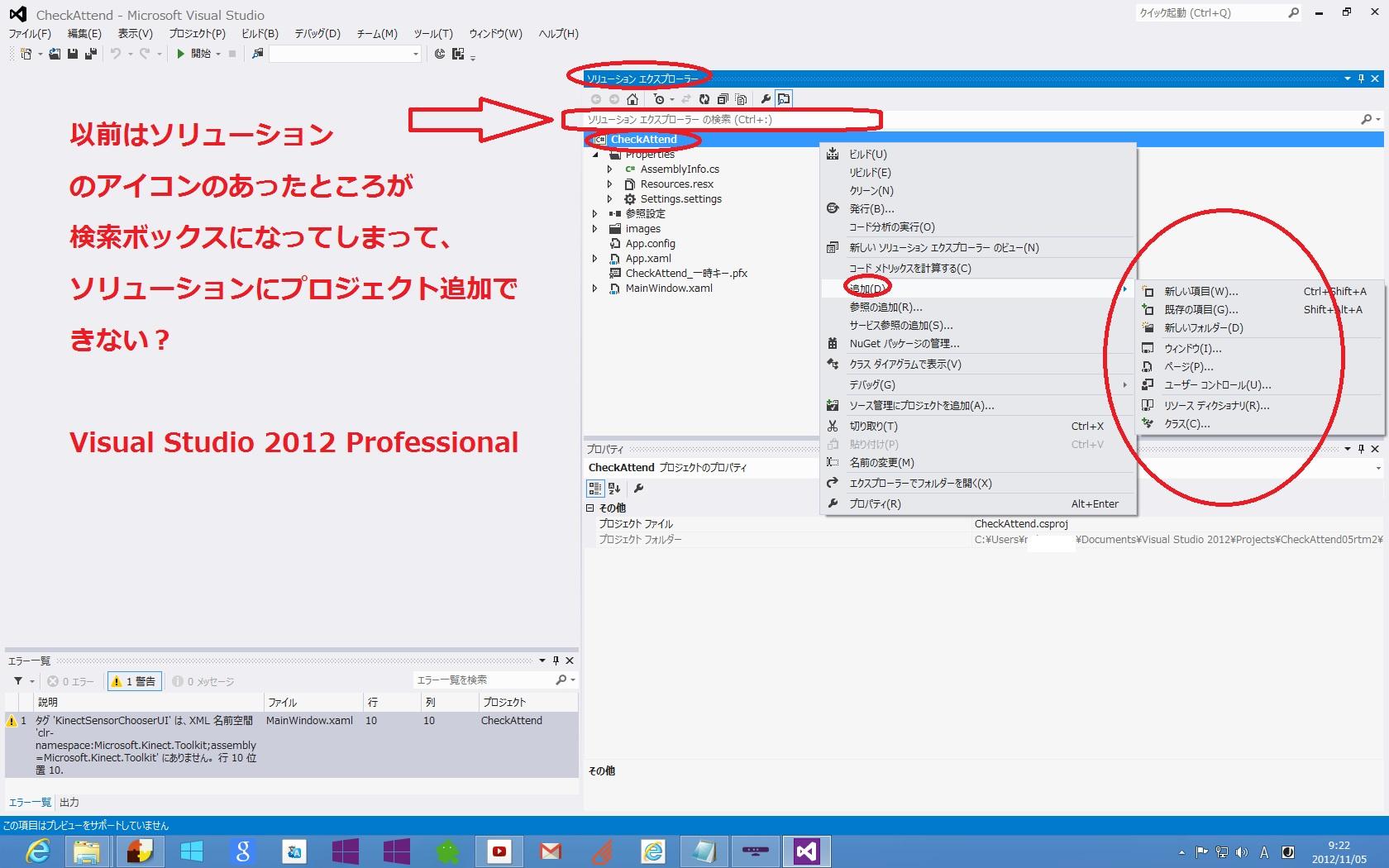The image size is (1389, 868).
Task: Open Internet Explorer from the taskbar
Action: tap(37, 851)
